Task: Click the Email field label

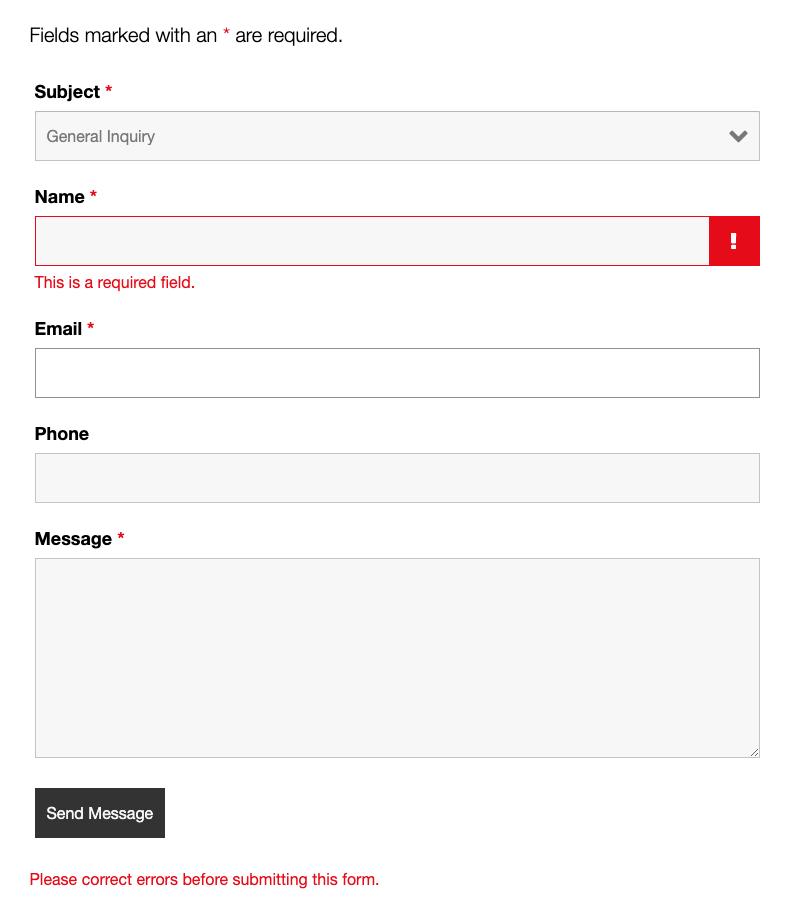Action: [58, 329]
